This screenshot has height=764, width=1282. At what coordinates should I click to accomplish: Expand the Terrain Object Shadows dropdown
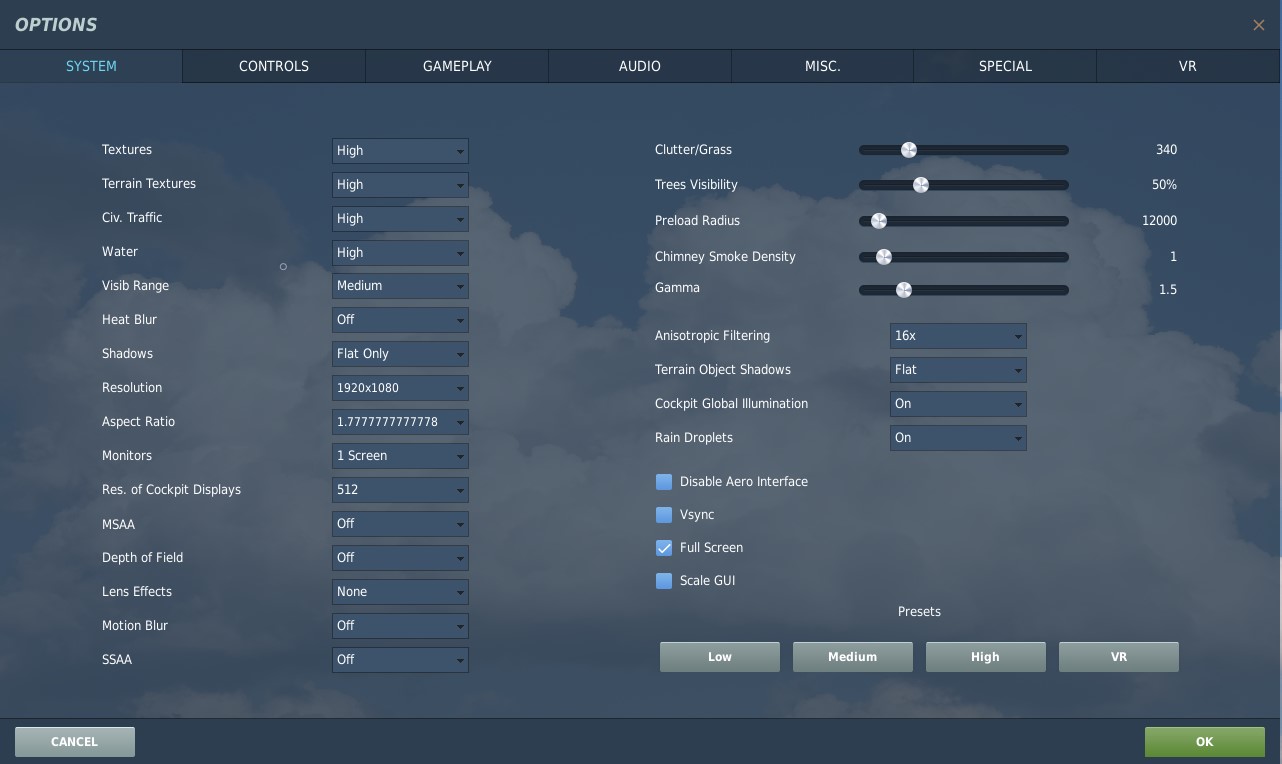click(x=958, y=370)
